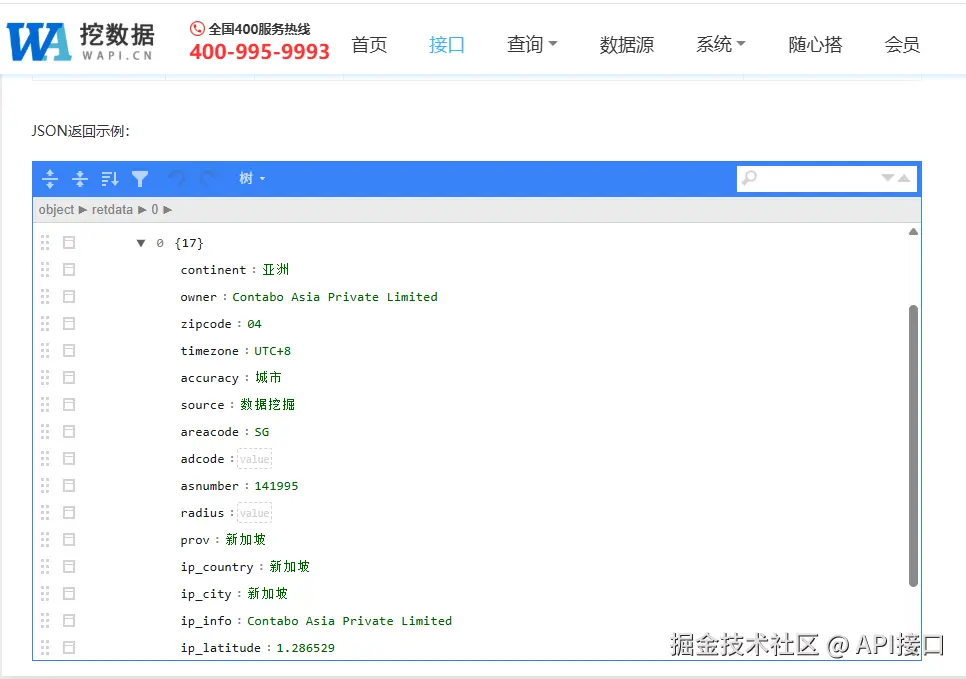Click 'retdata' in the breadcrumb path
The height and width of the screenshot is (679, 966).
pos(112,209)
